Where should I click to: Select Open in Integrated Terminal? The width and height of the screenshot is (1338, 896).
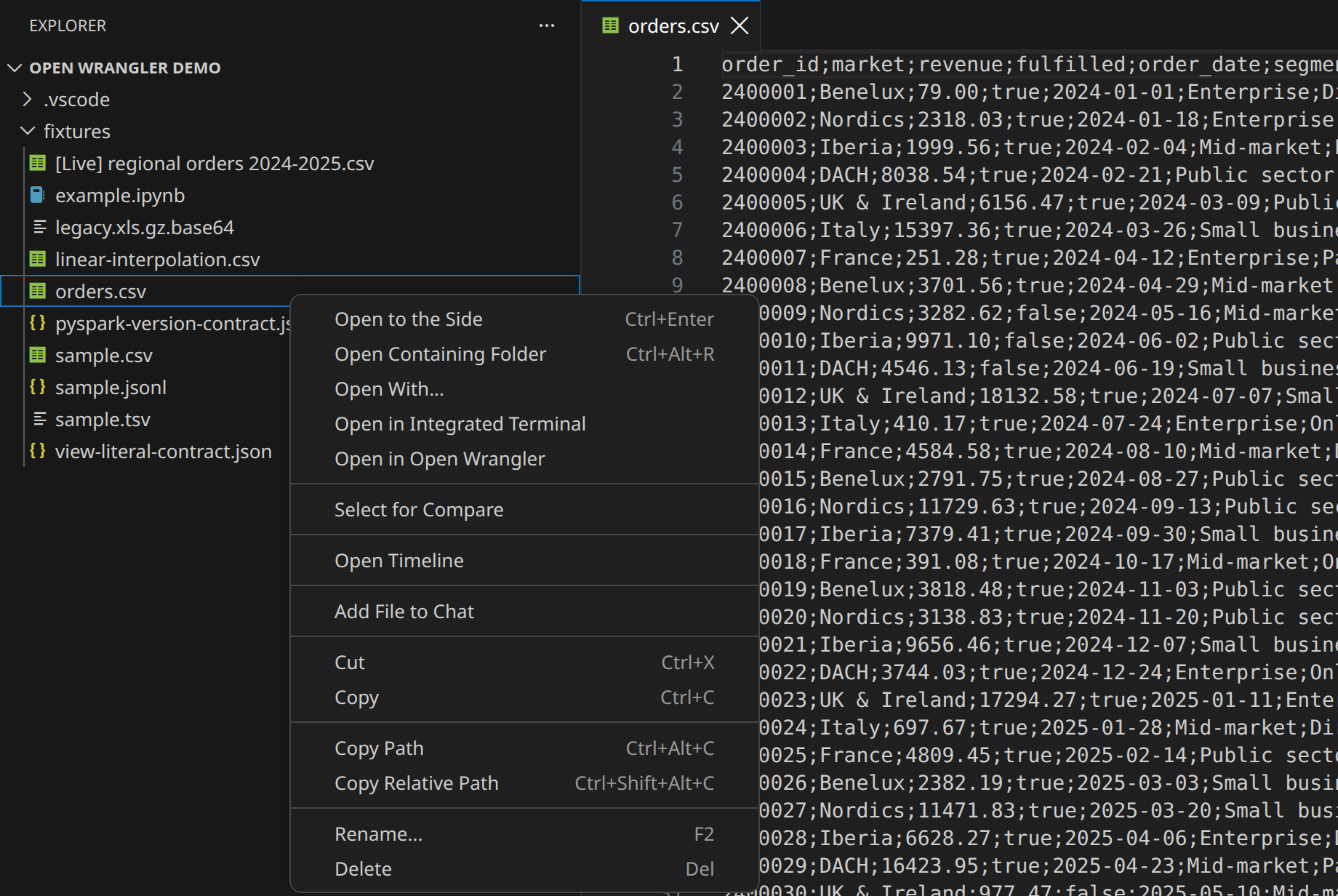coord(524,424)
